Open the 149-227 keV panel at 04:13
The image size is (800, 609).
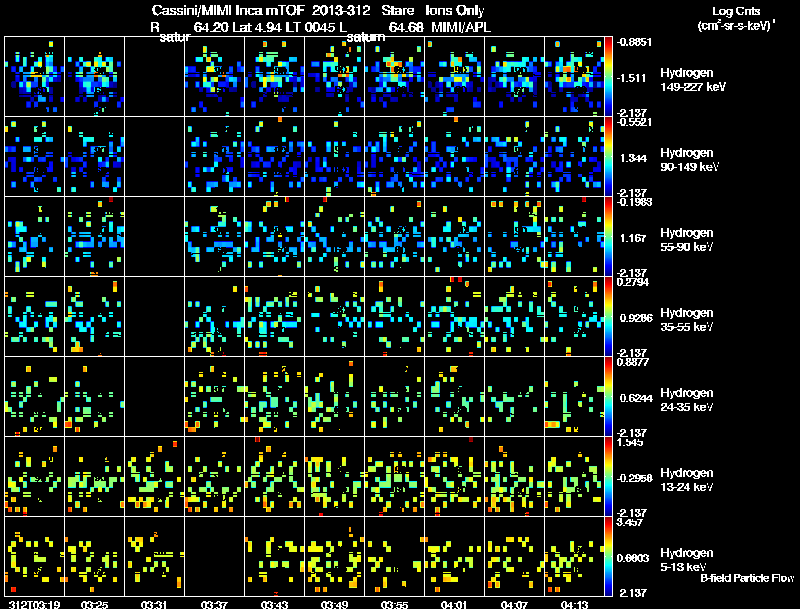pos(574,76)
